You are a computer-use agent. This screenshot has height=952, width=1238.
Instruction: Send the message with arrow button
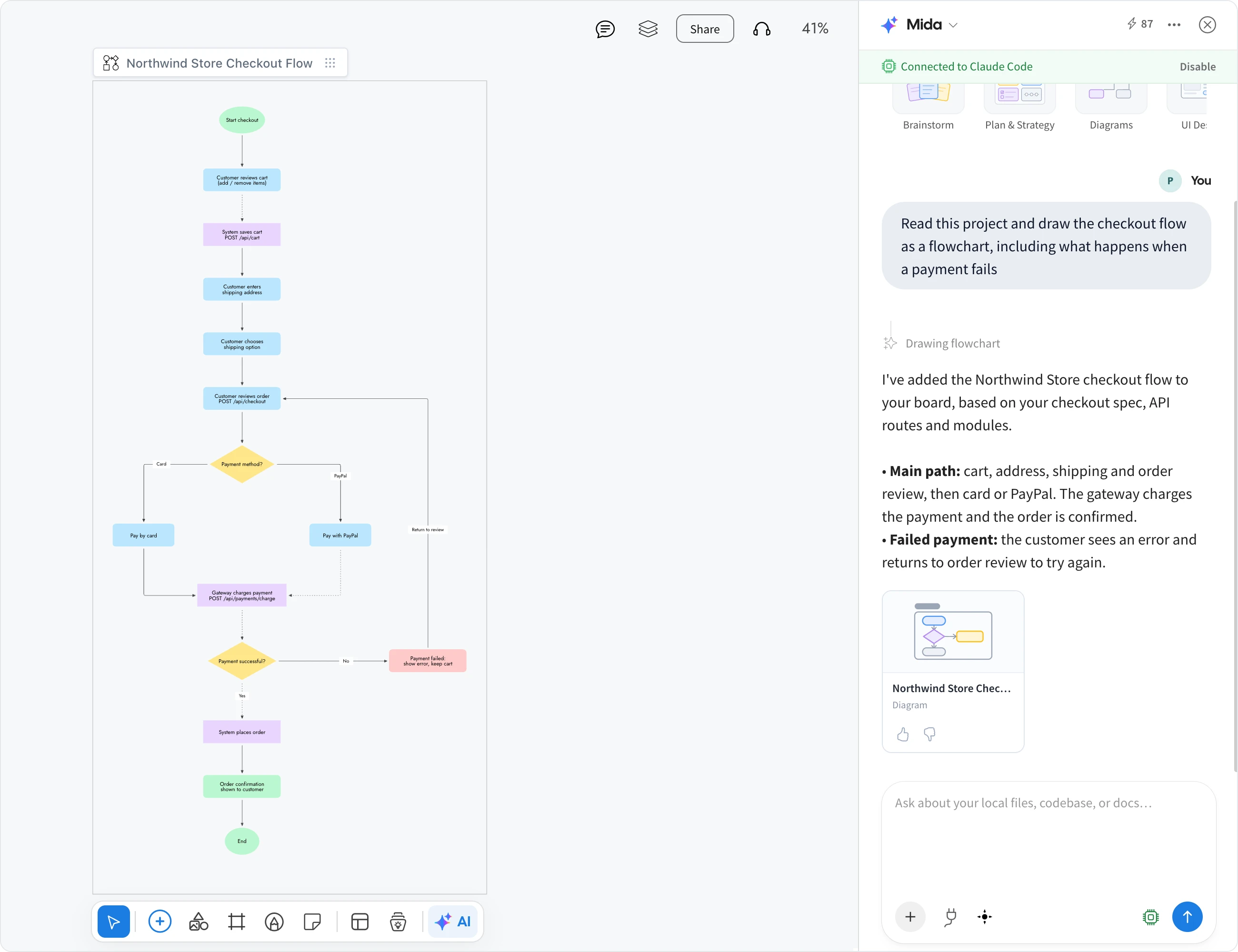[x=1187, y=917]
